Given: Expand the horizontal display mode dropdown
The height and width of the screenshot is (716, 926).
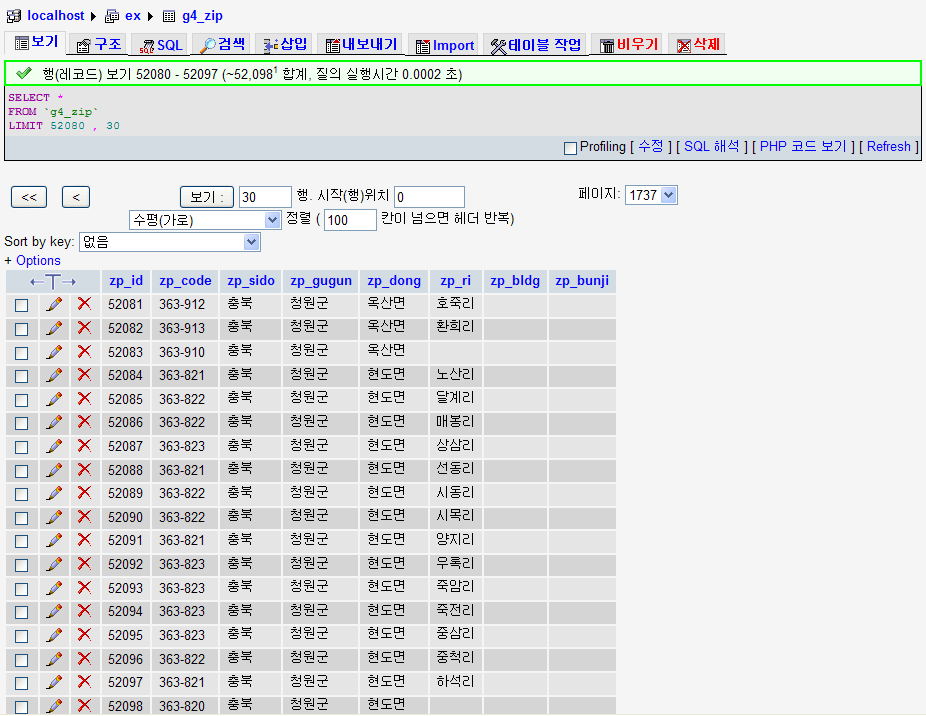Looking at the screenshot, I should tap(205, 220).
